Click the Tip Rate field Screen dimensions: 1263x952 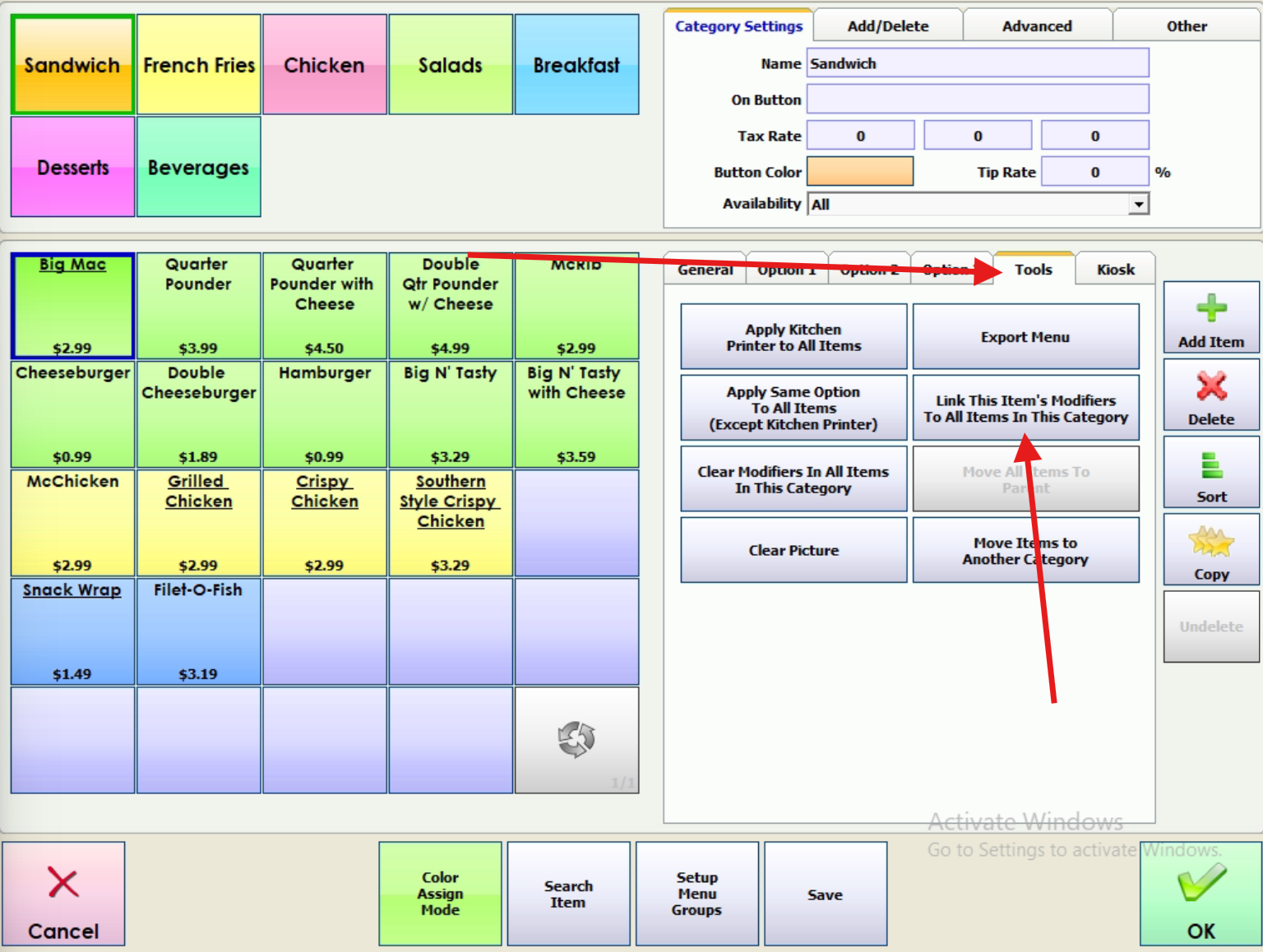click(1095, 172)
